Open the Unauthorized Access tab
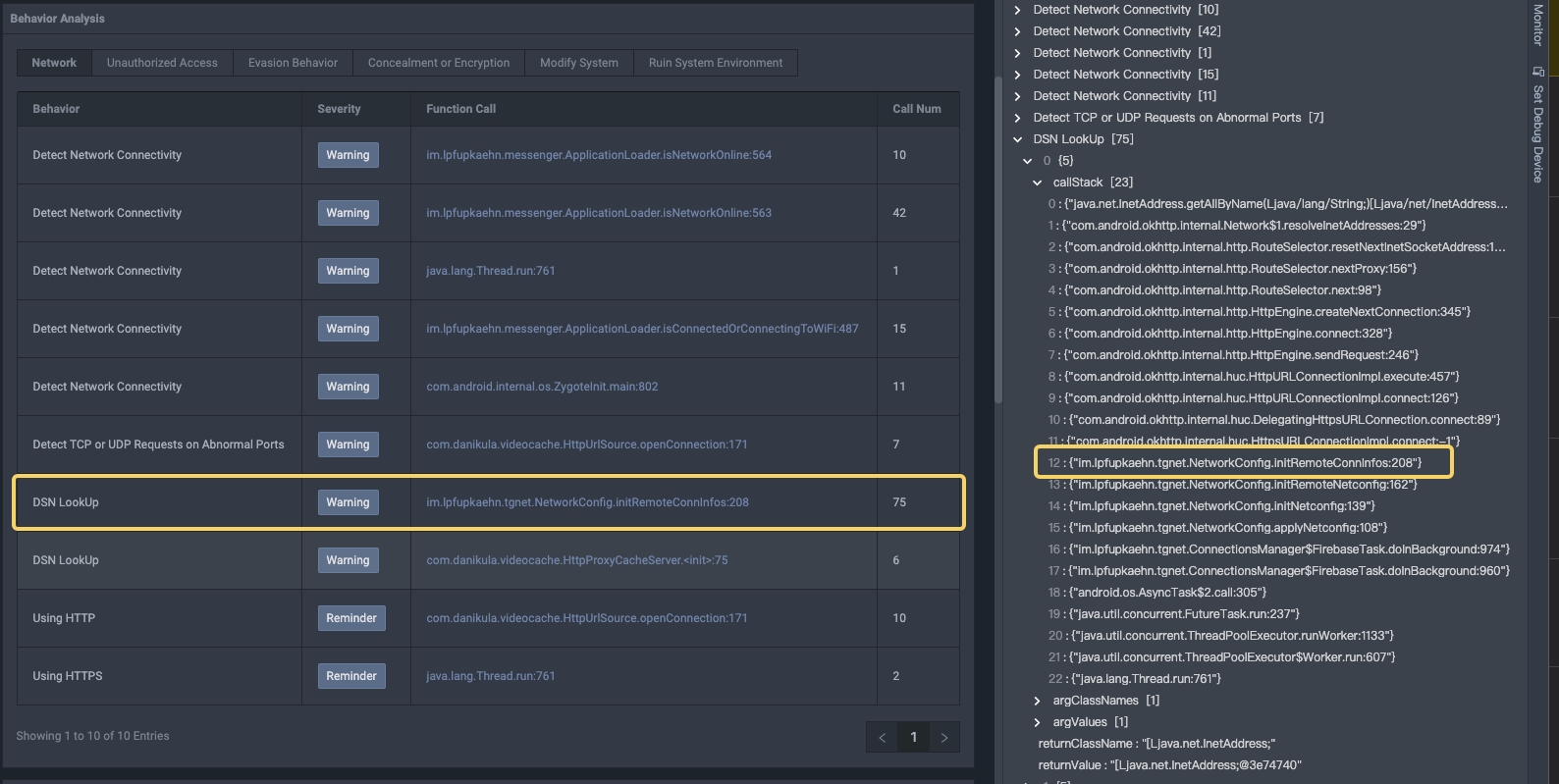This screenshot has height=784, width=1559. (x=162, y=63)
